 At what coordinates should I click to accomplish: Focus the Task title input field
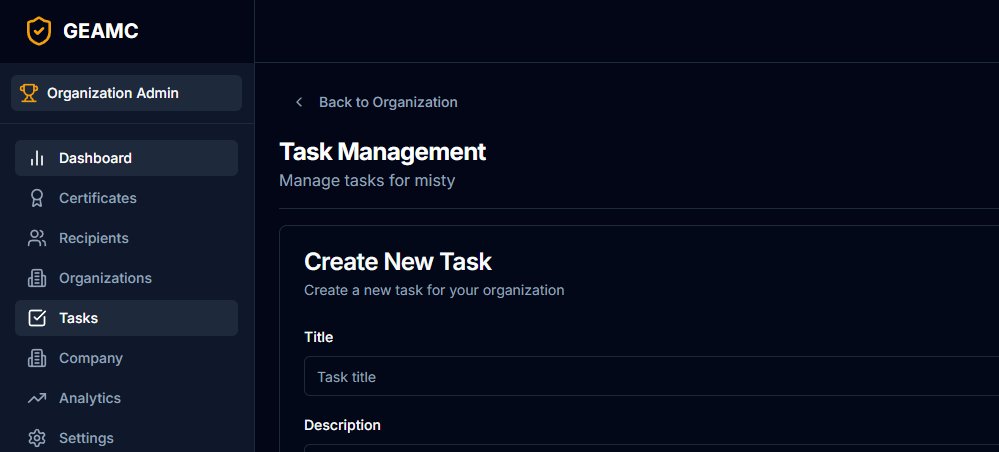[651, 376]
